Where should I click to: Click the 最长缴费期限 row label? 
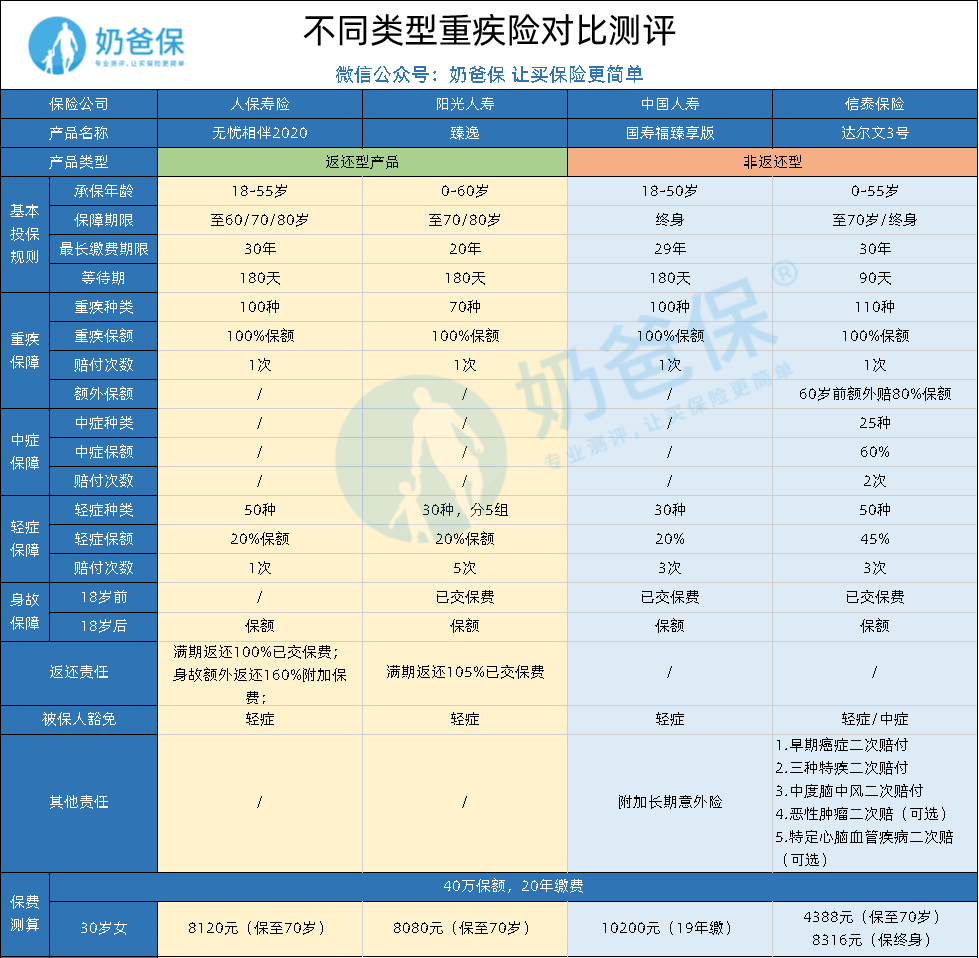104,249
